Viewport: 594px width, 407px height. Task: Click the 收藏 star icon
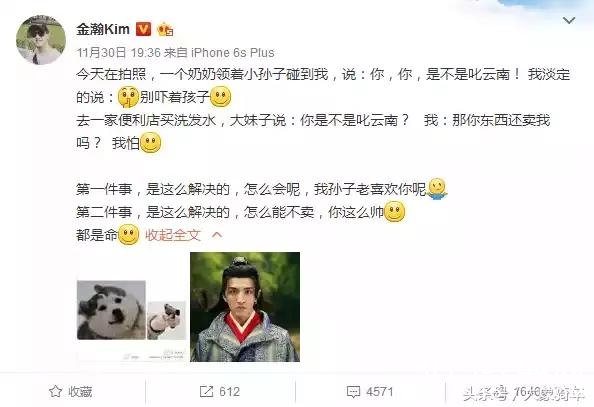tap(55, 391)
